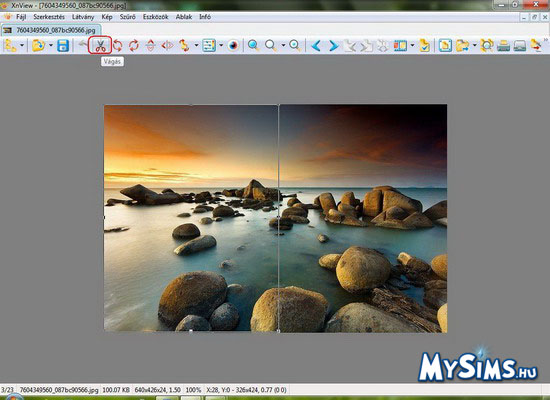Click the convert/copy folder icon
This screenshot has height=400, width=550.
click(462, 46)
